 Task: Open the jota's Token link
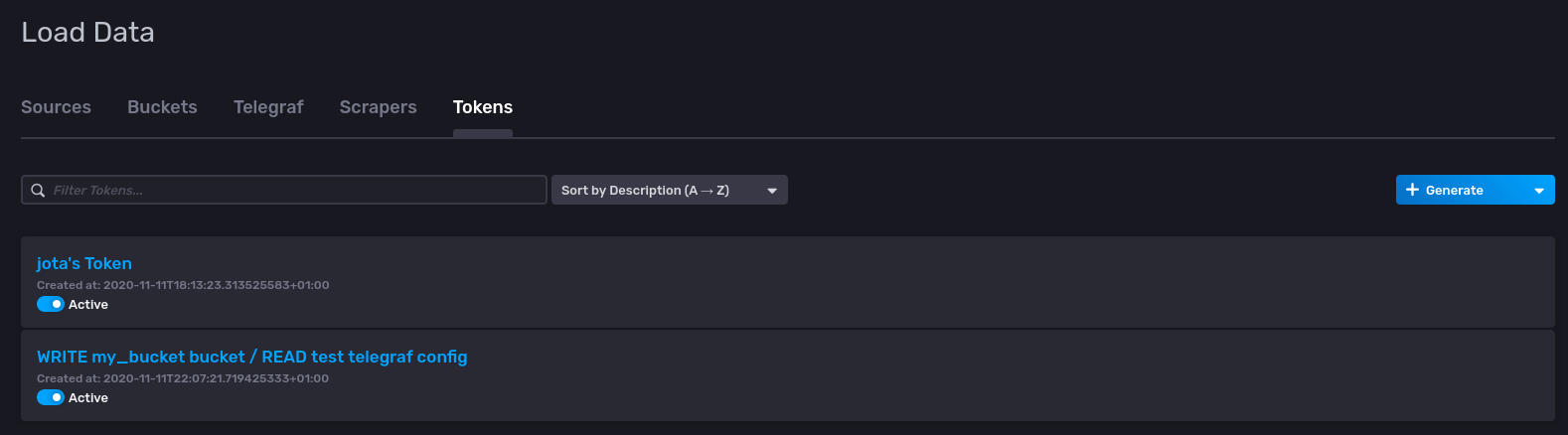[x=84, y=263]
